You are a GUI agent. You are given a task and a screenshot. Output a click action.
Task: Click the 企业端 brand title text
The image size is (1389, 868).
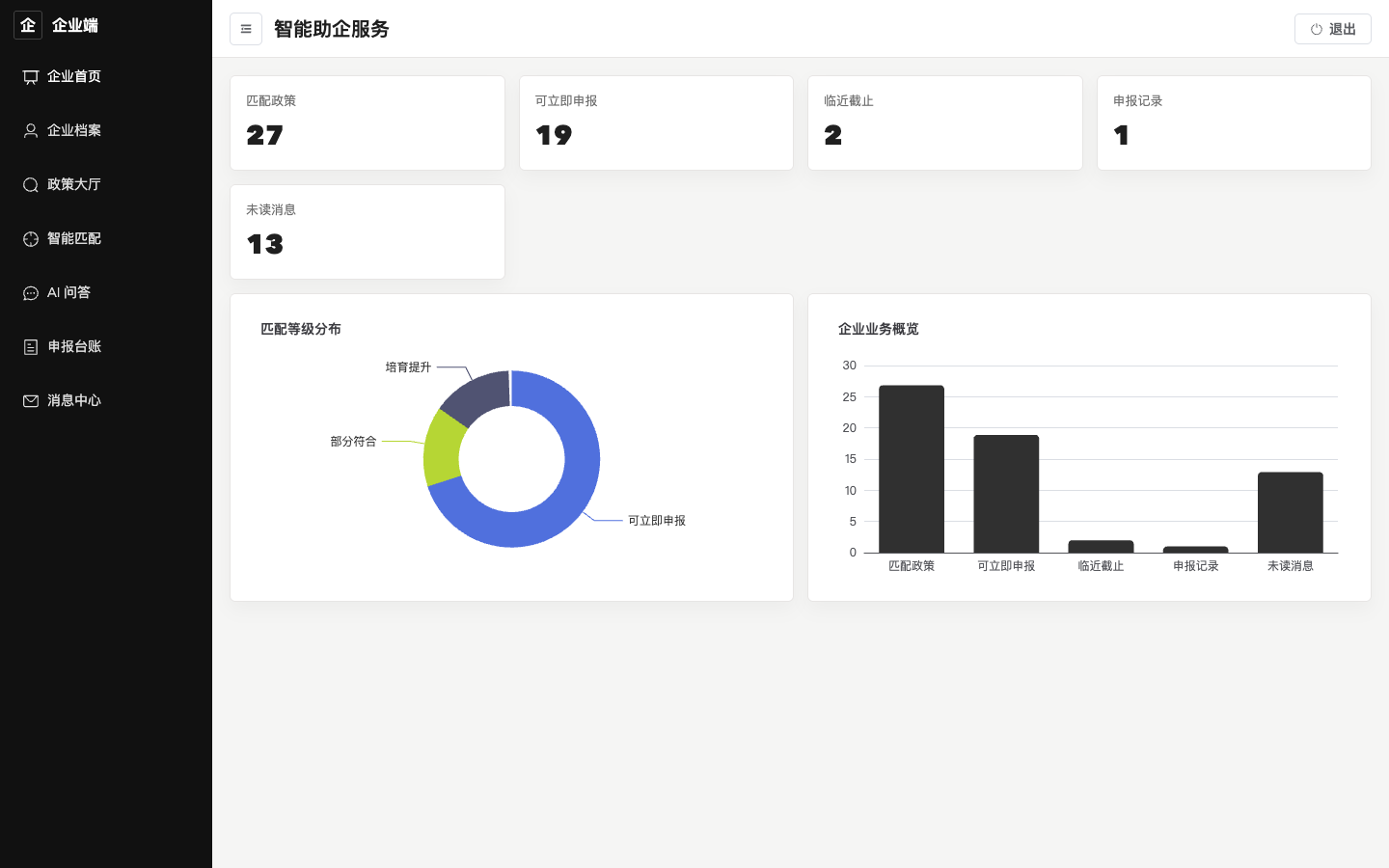[x=75, y=25]
